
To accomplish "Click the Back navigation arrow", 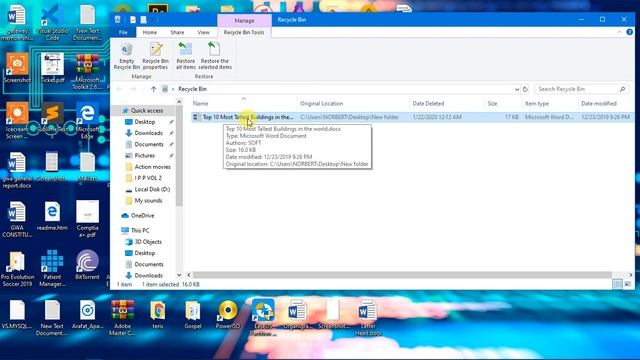I will (119, 89).
